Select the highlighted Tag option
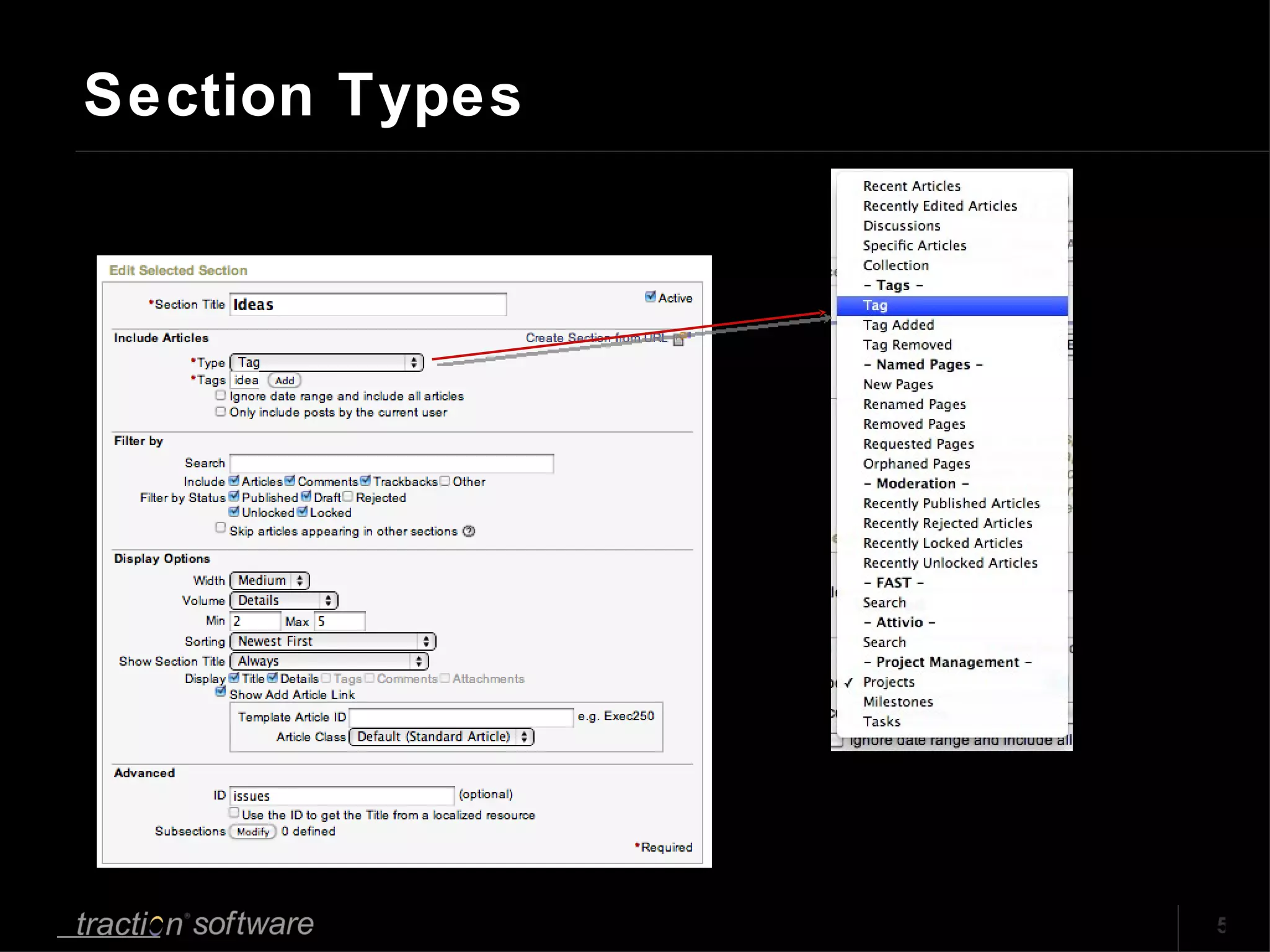1270x952 pixels. click(x=952, y=306)
